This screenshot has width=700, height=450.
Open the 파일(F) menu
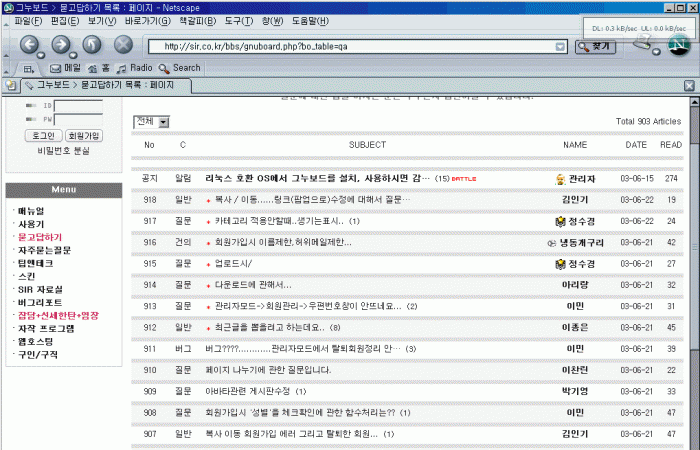[x=22, y=20]
